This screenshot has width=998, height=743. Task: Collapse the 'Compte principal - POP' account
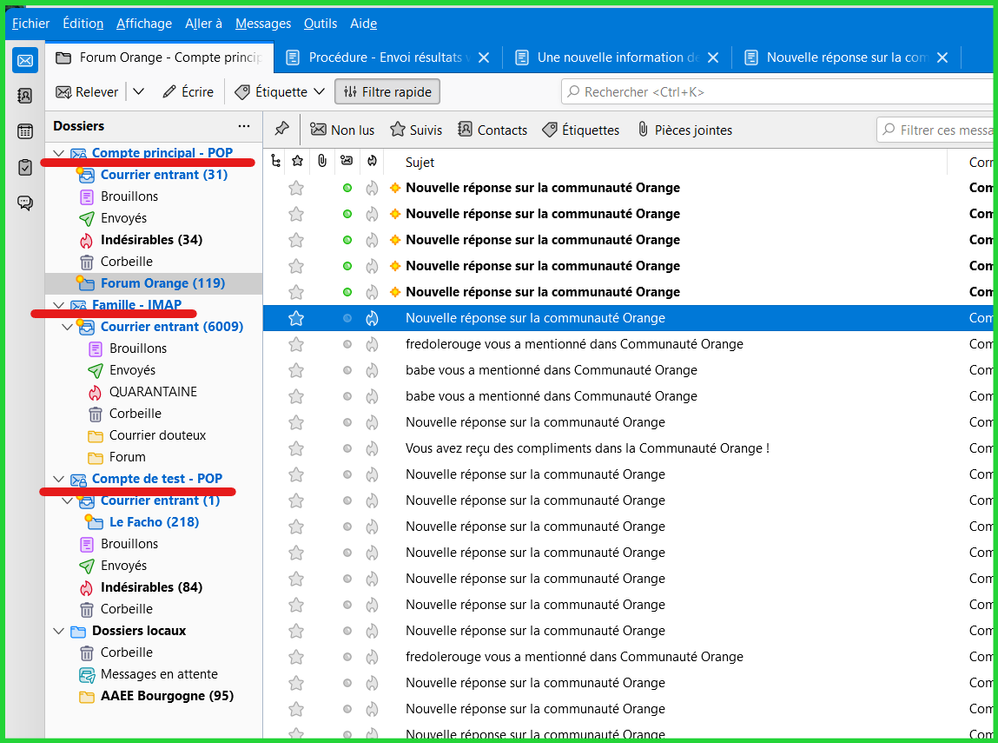(58, 153)
